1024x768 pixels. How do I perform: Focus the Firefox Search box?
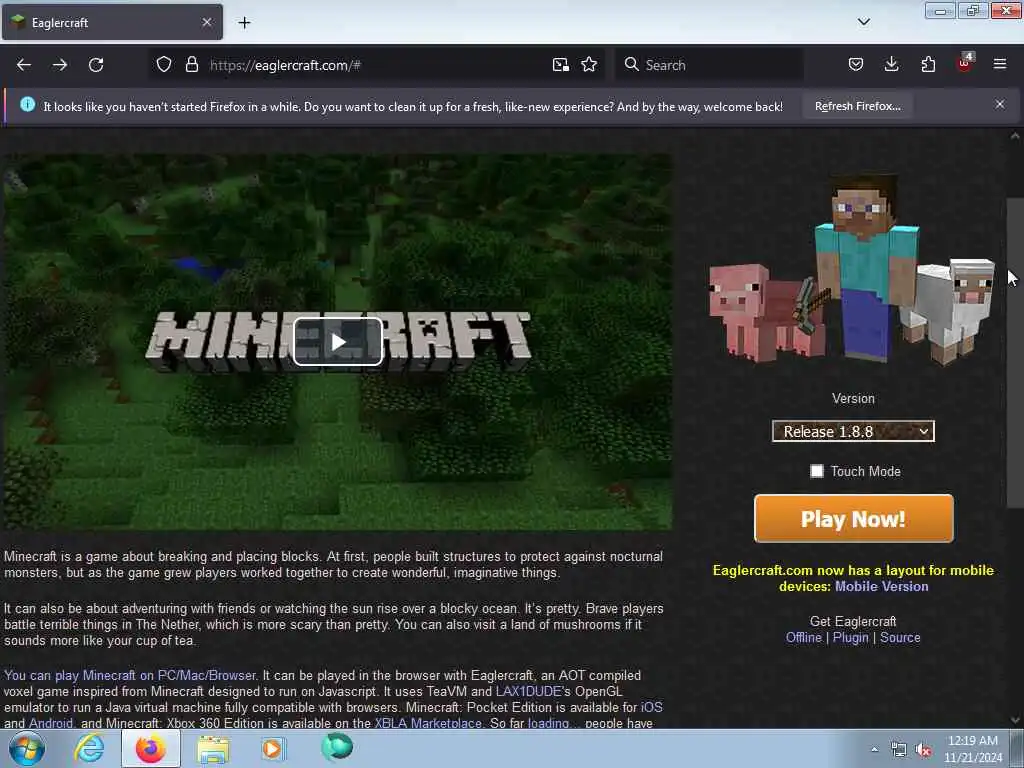click(709, 65)
